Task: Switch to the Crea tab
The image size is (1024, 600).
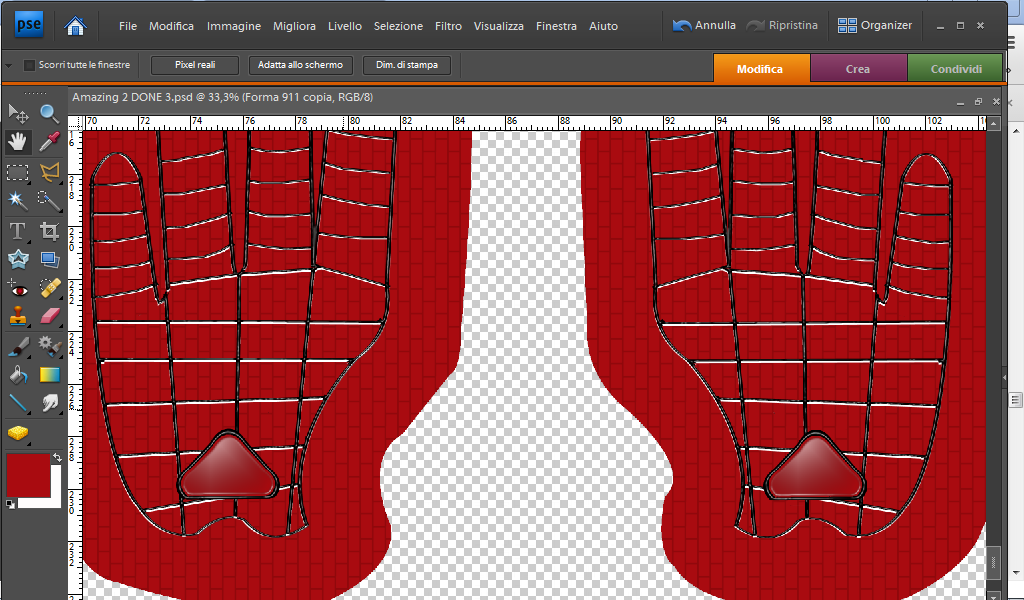Action: 858,68
